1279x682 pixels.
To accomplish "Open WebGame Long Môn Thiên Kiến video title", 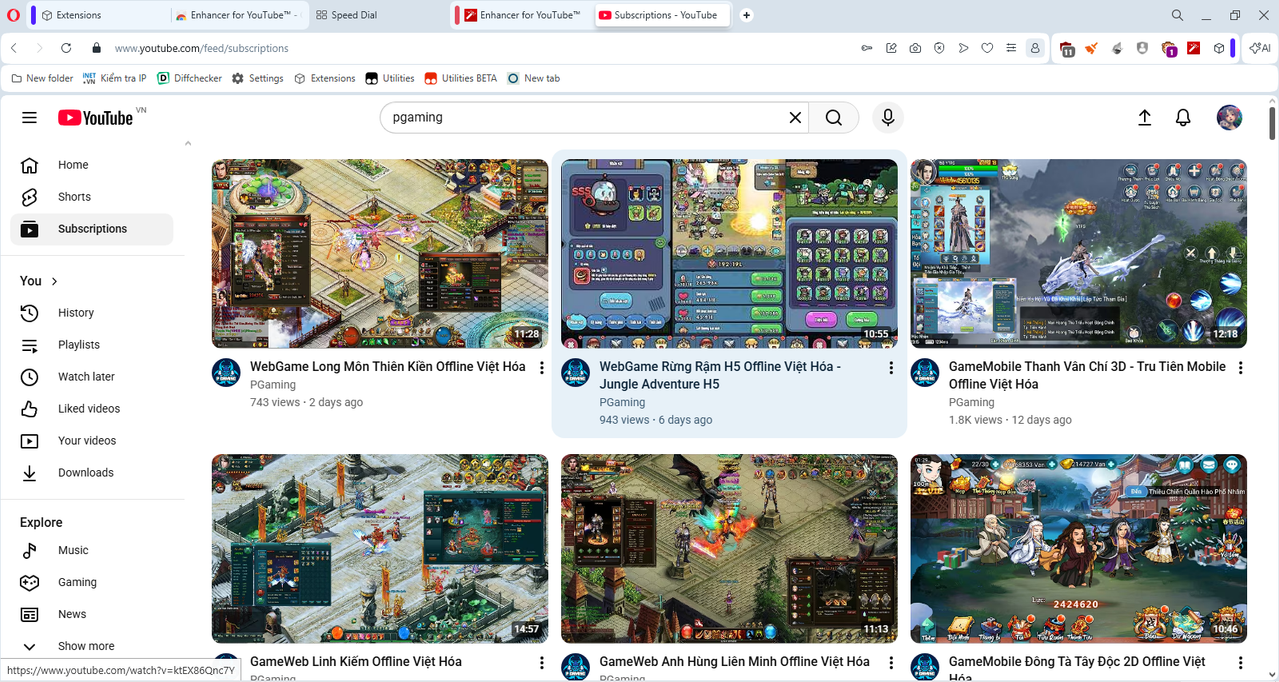I will point(388,367).
